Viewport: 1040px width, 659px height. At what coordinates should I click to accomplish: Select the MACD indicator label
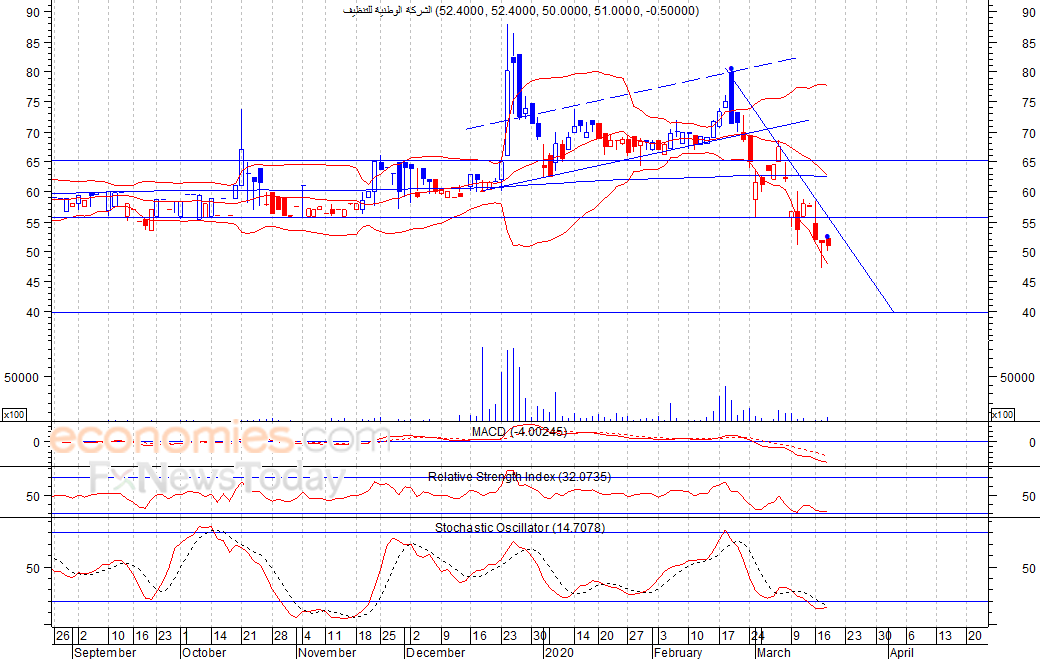coord(519,432)
